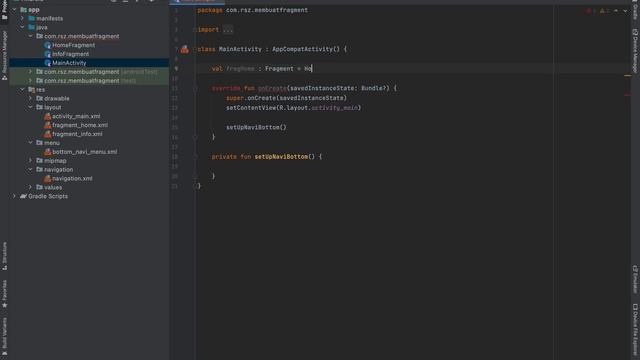The image size is (640, 360).
Task: Open the Favorites tool window
Action: pos(4,294)
